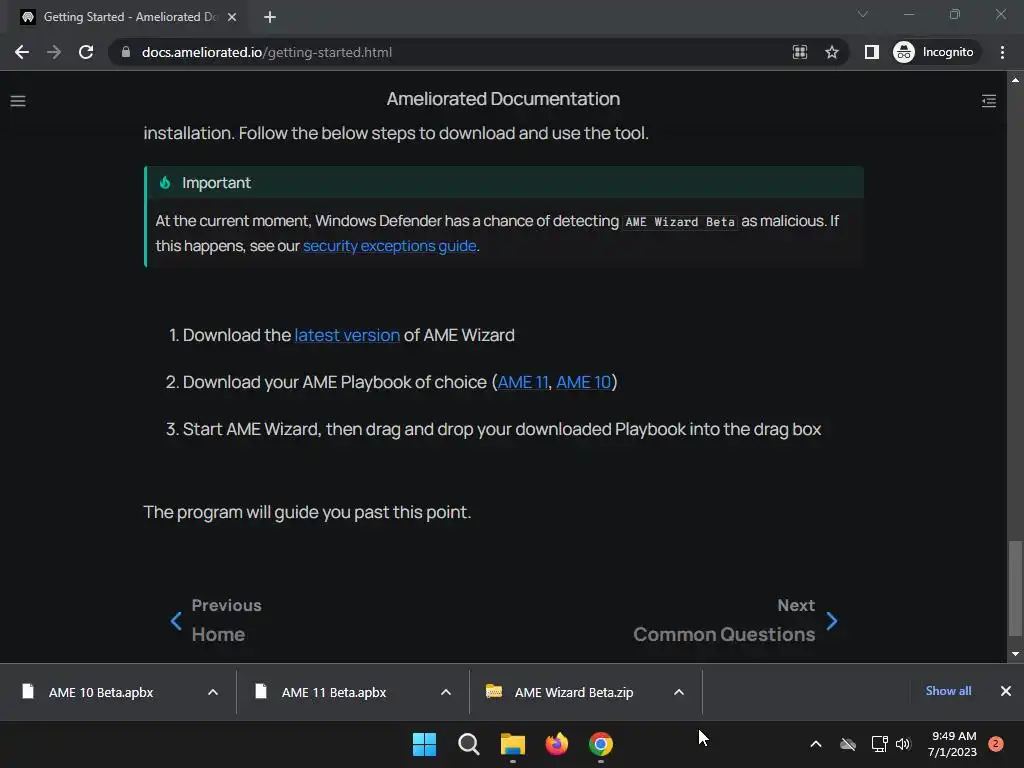The width and height of the screenshot is (1024, 768).
Task: Click the text 'The program will guide you past this point.'
Action: (307, 512)
